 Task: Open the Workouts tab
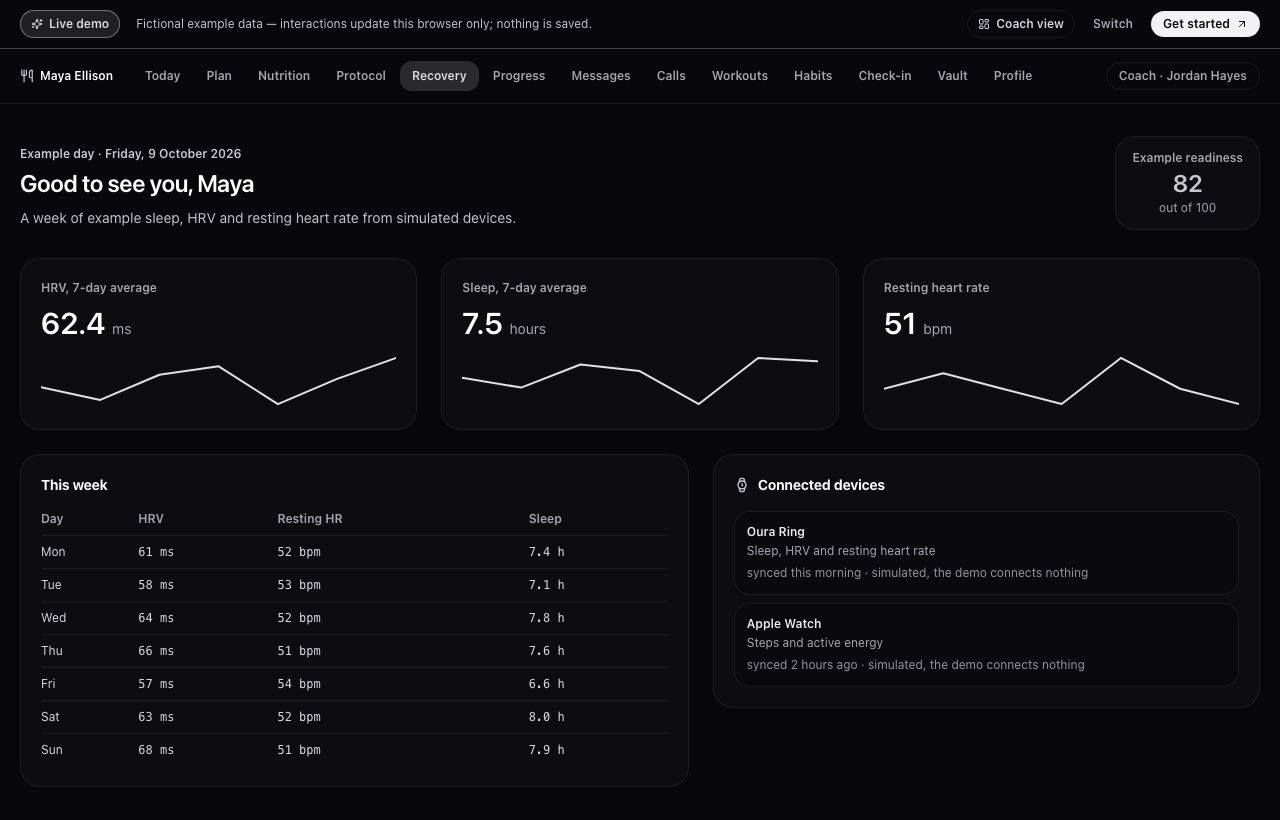coord(740,76)
